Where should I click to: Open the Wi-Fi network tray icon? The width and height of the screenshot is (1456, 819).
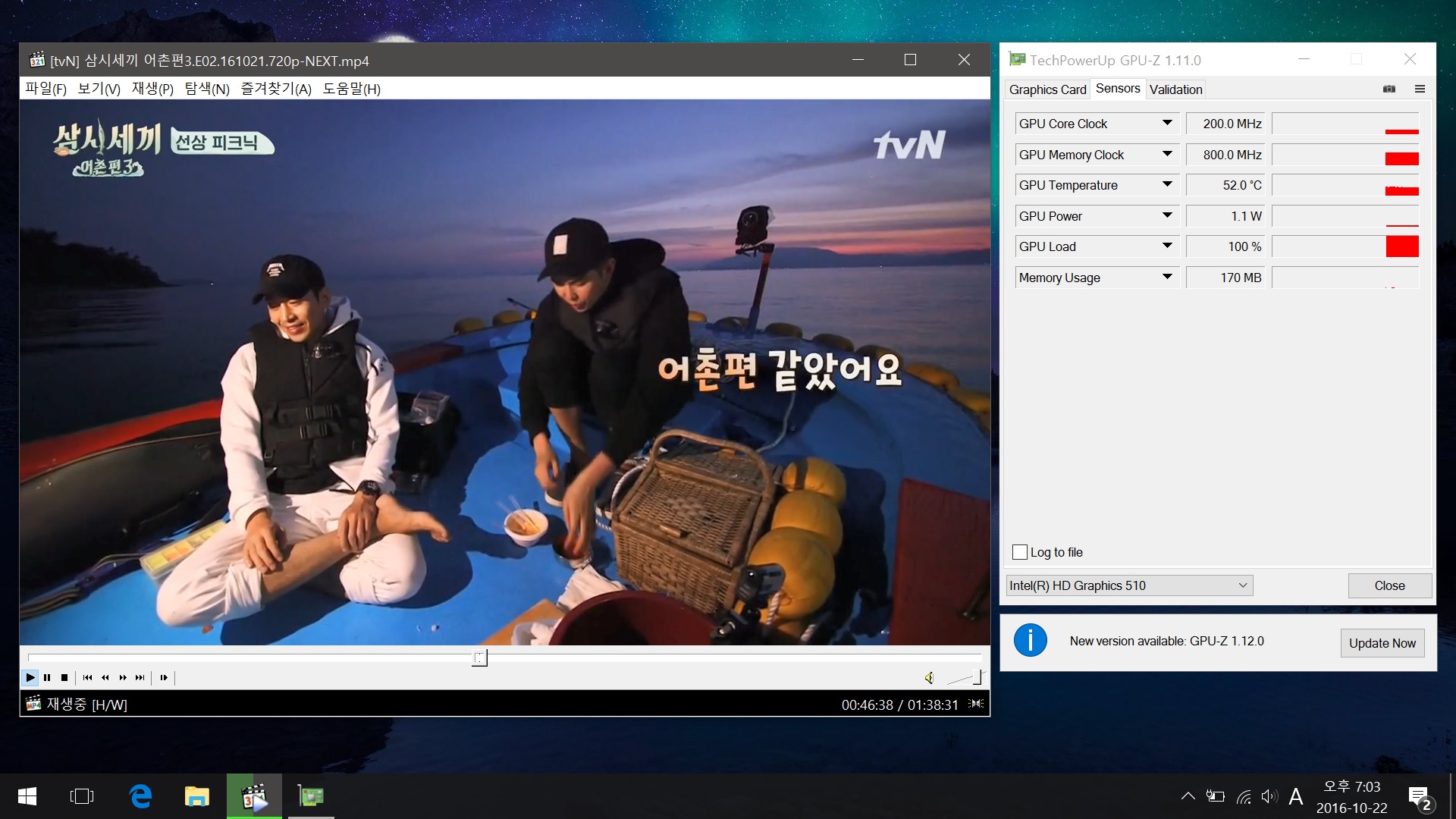pyautogui.click(x=1244, y=796)
